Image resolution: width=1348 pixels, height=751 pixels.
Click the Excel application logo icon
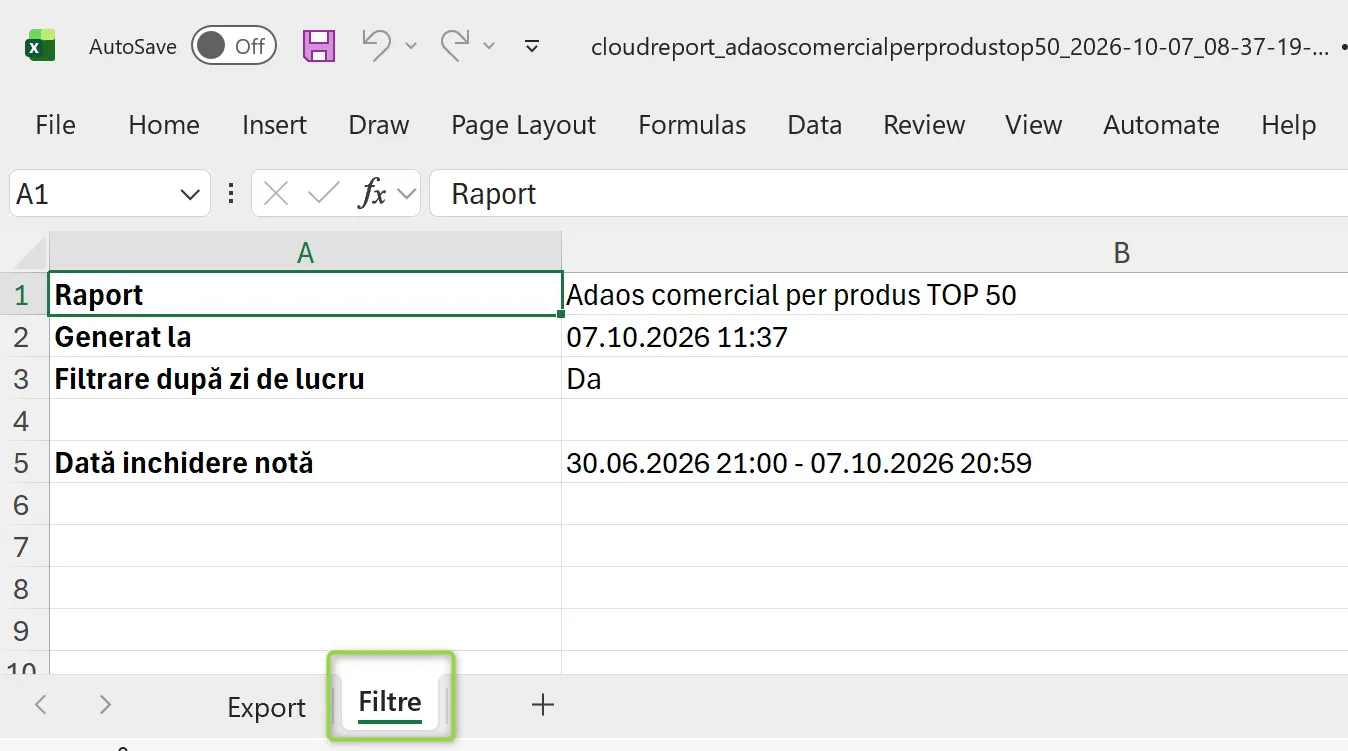click(40, 46)
